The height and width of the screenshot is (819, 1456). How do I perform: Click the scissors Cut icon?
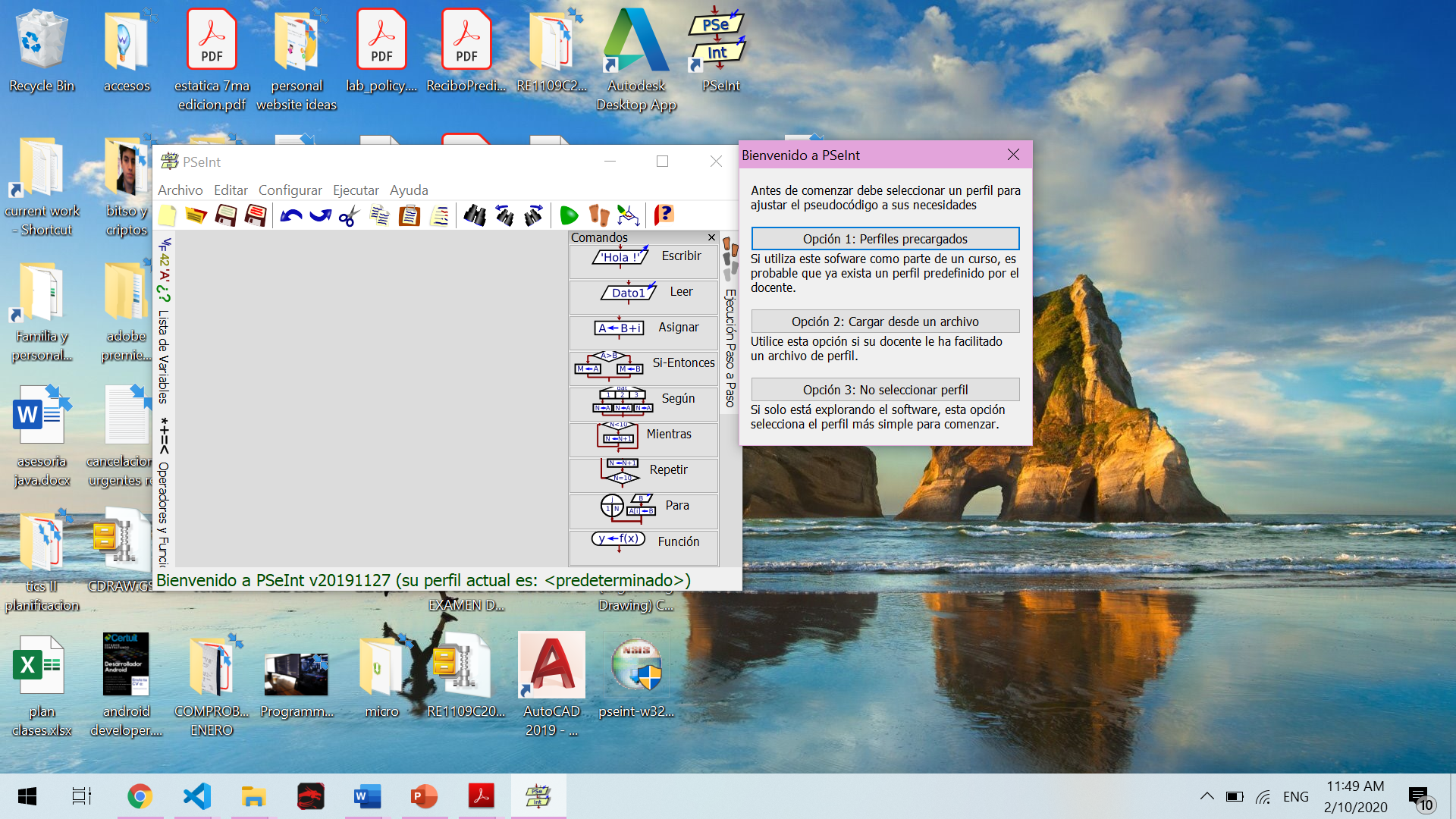(x=349, y=216)
